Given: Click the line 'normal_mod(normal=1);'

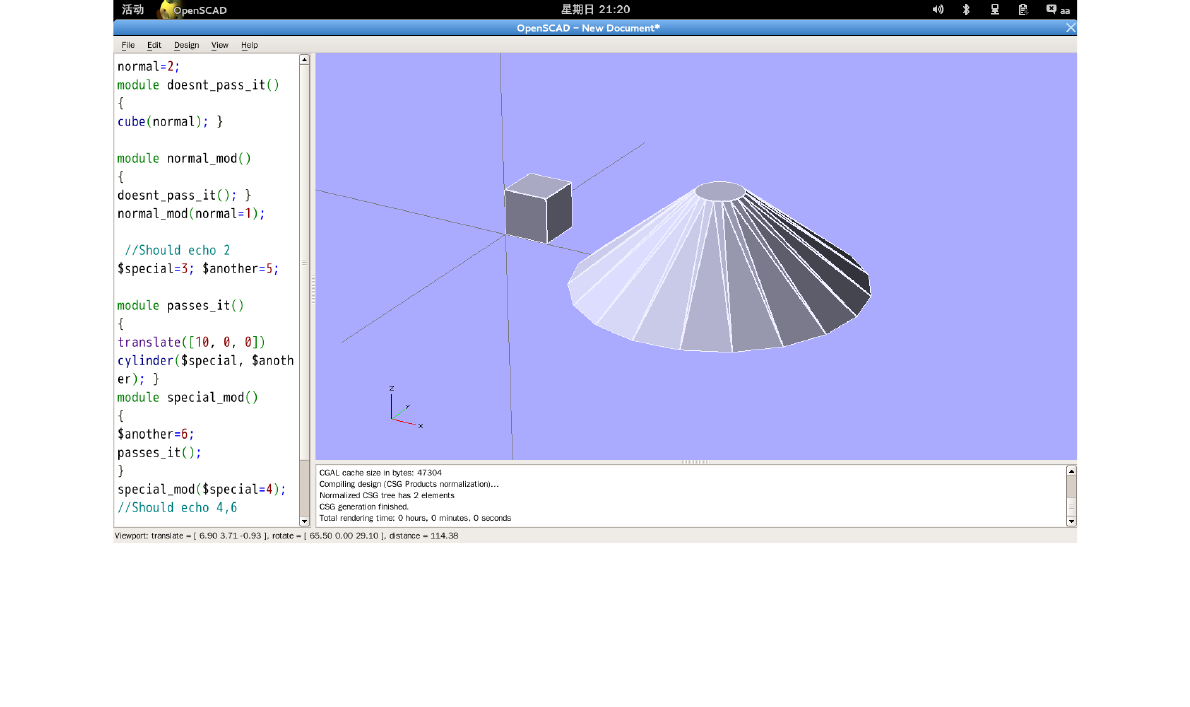Looking at the screenshot, I should [191, 214].
